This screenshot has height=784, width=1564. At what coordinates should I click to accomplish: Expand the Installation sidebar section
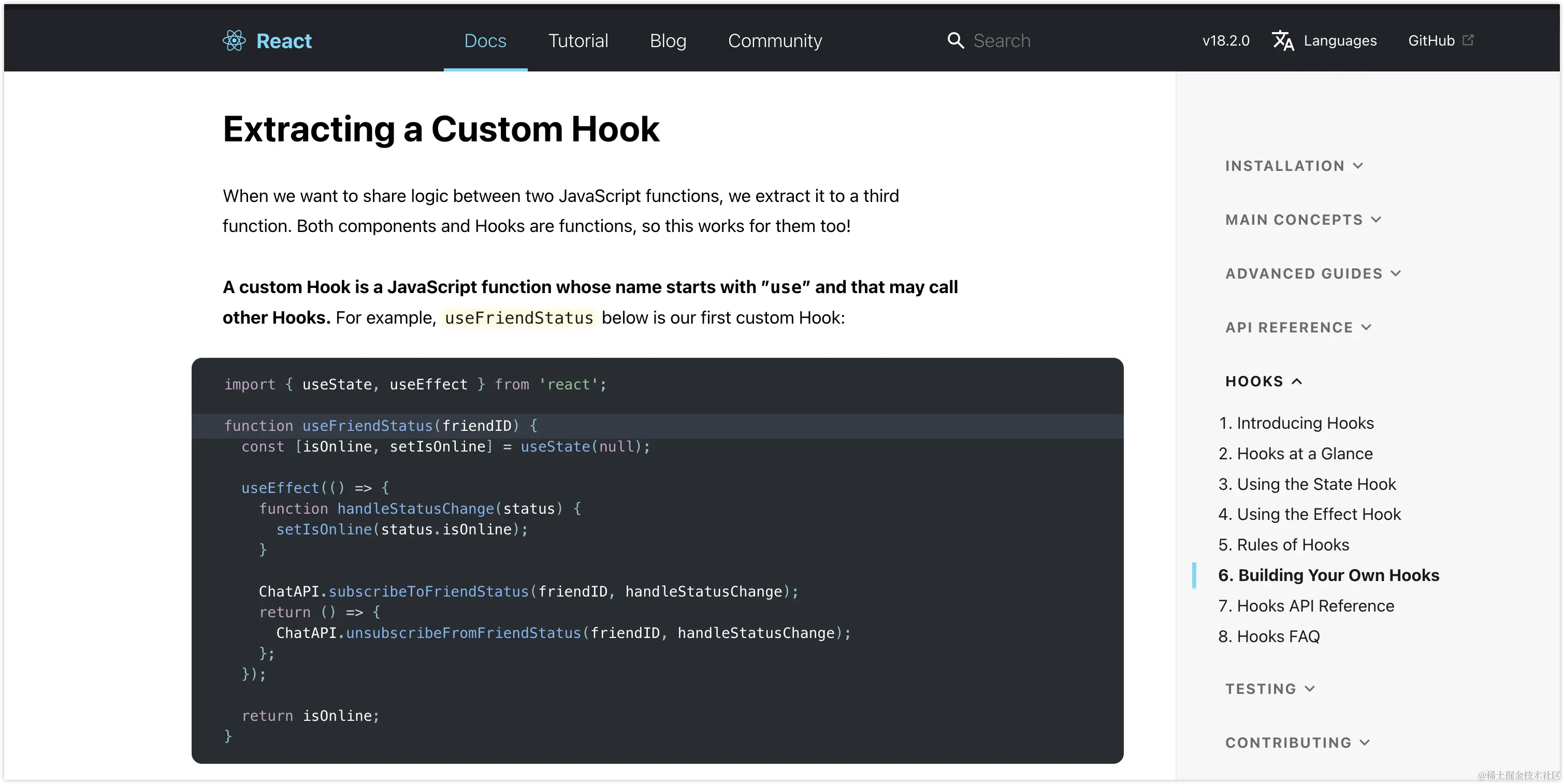point(1294,166)
